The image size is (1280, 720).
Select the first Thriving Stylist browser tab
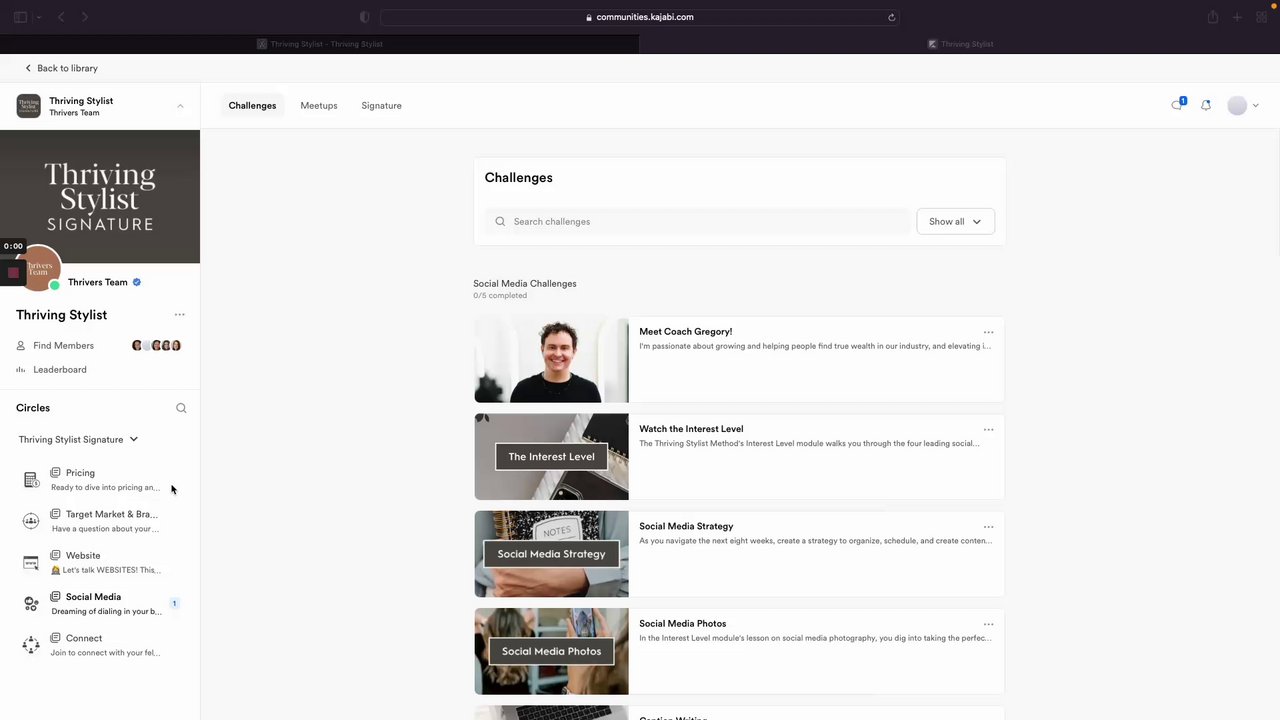pos(320,44)
